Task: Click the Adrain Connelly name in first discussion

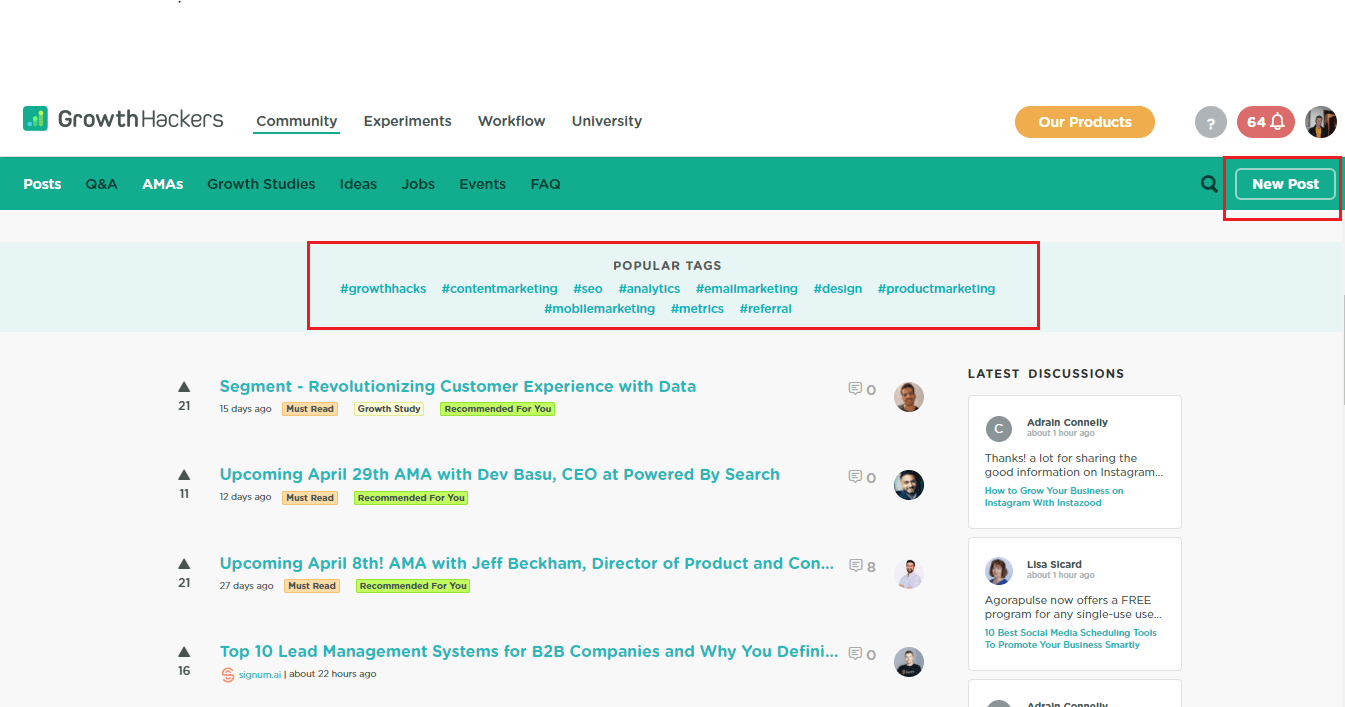Action: (x=1067, y=423)
